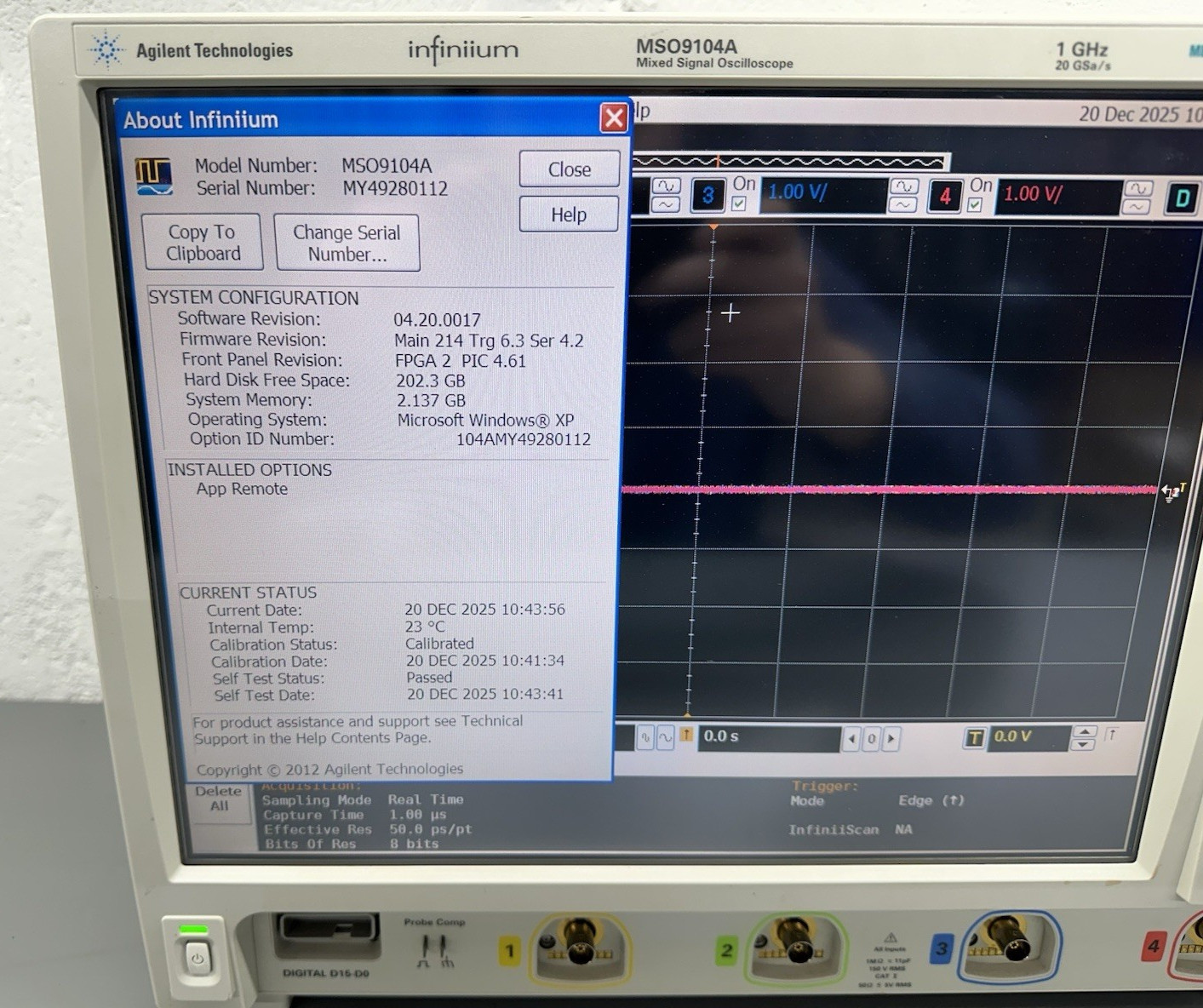Screen dimensions: 1203x1008
Task: Click model number value MSO9104A in dialog
Action: click(x=387, y=166)
